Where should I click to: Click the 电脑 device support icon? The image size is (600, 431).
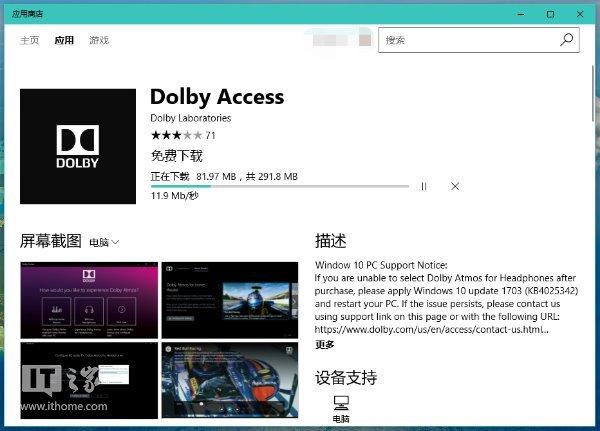(341, 409)
